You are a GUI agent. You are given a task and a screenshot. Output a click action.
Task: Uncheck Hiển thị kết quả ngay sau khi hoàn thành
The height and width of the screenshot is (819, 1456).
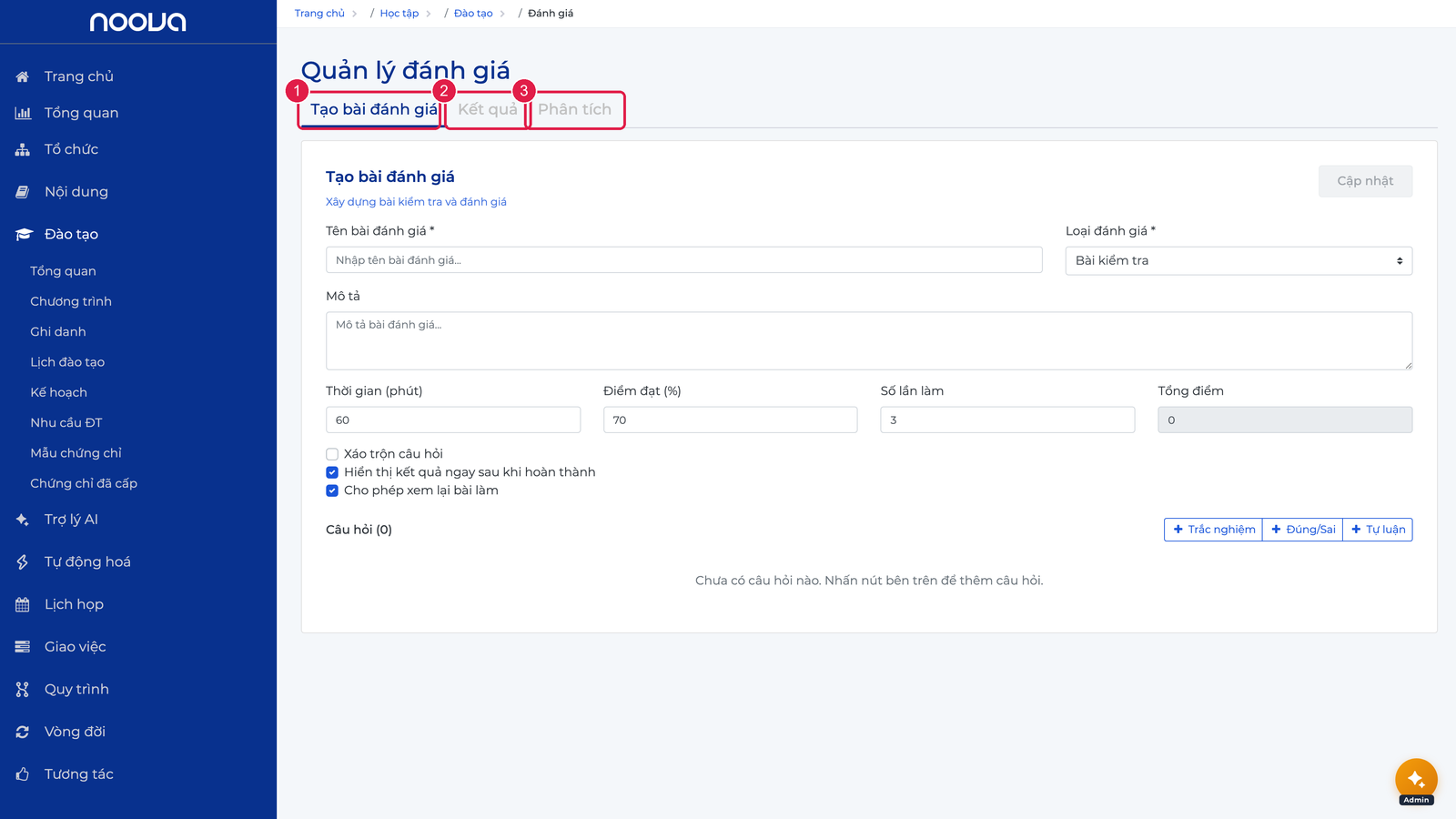pos(332,472)
